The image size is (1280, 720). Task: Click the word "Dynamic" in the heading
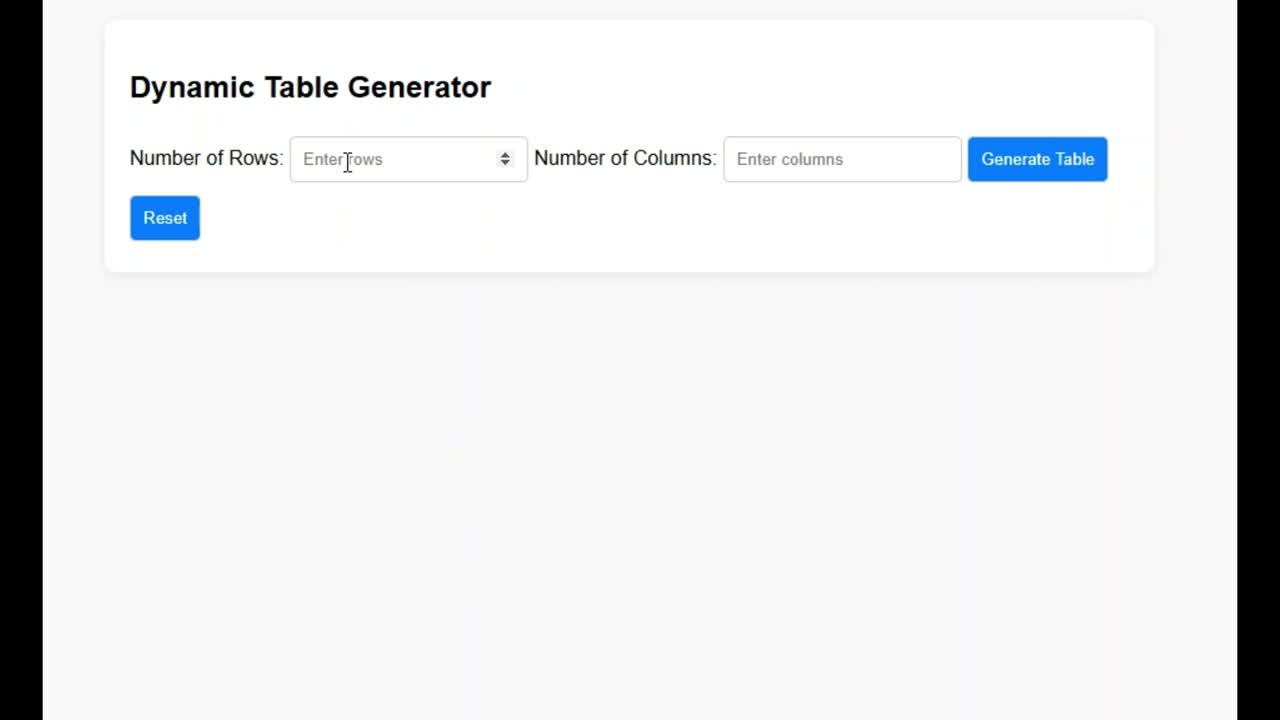point(193,88)
